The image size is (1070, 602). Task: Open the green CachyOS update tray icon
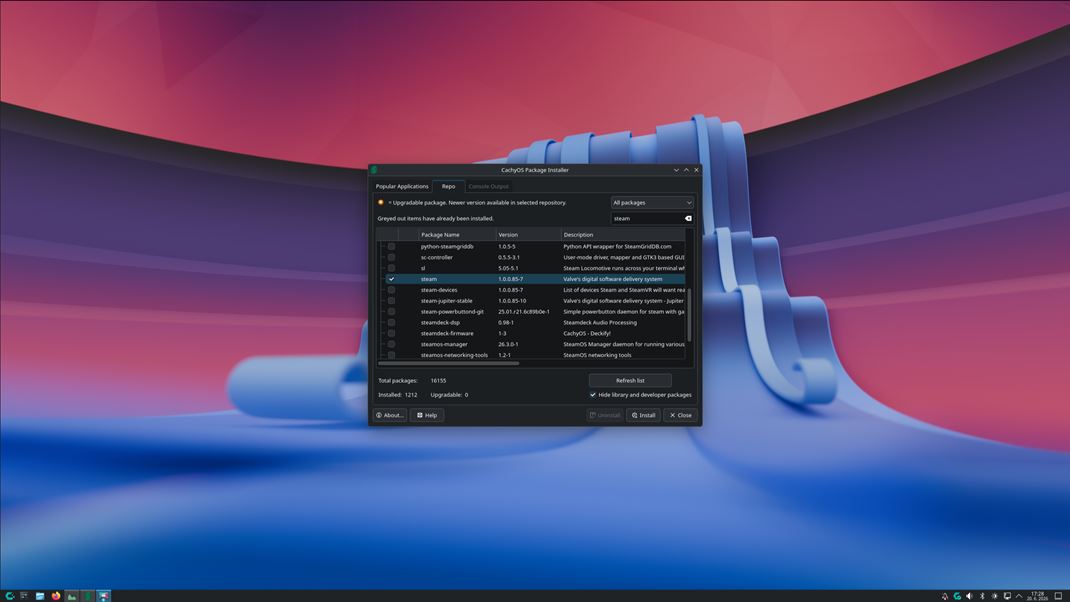957,597
